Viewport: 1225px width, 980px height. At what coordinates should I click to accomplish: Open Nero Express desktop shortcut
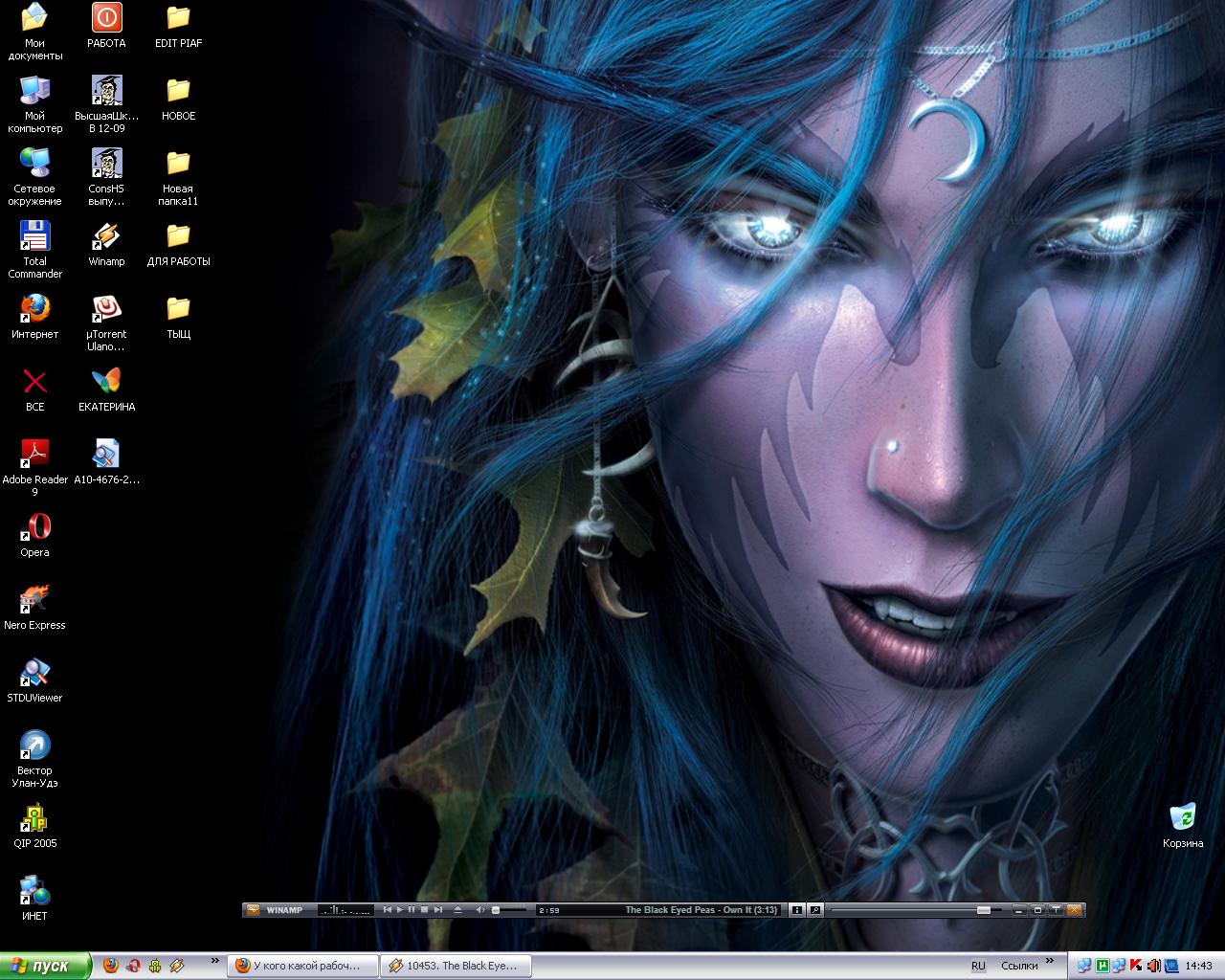coord(34,601)
